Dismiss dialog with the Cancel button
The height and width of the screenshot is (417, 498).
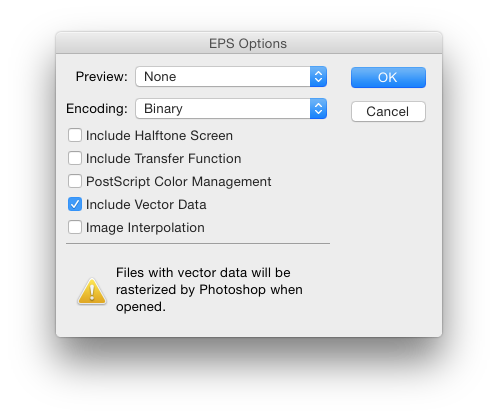point(388,112)
